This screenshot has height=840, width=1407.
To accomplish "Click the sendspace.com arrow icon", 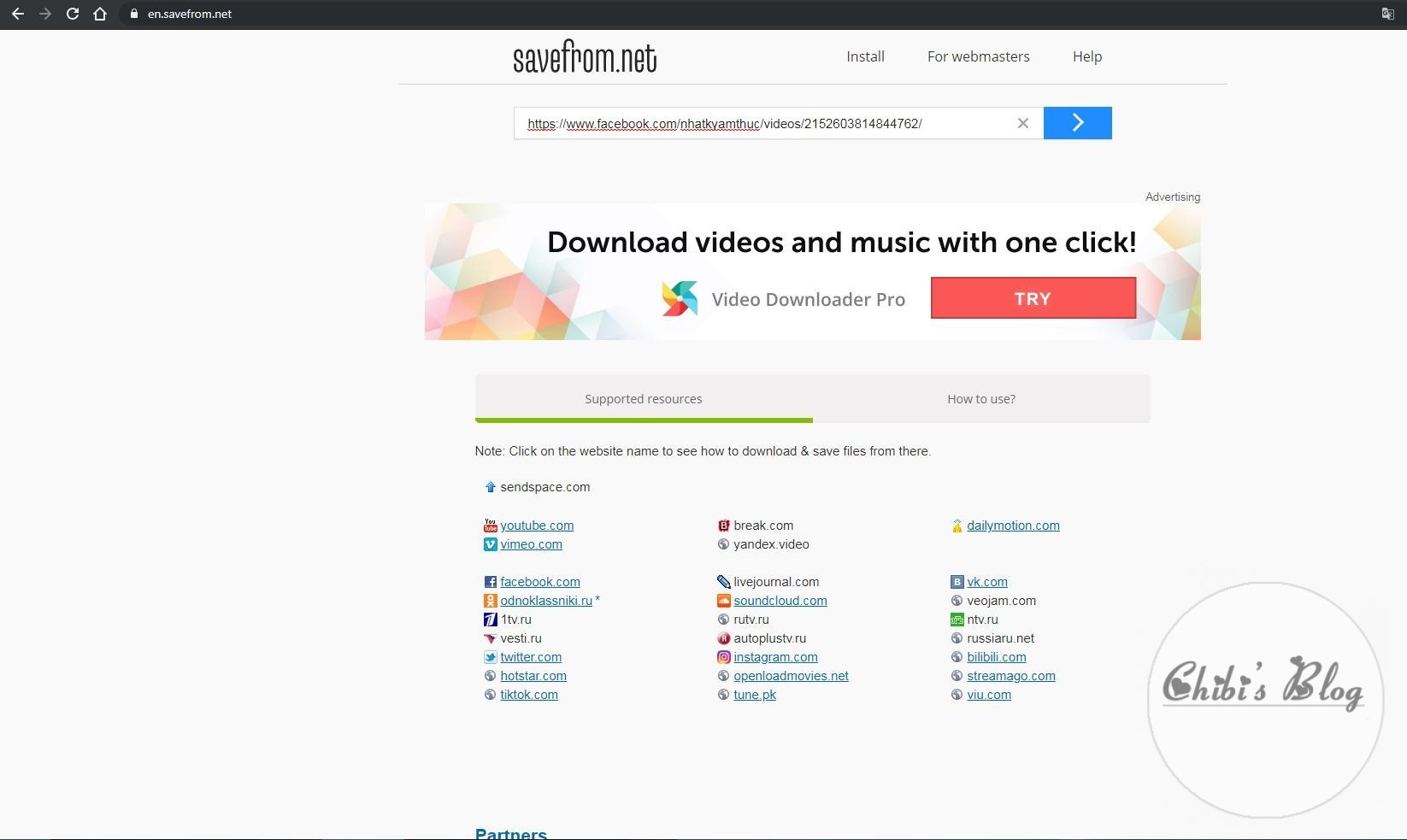I will [x=490, y=487].
